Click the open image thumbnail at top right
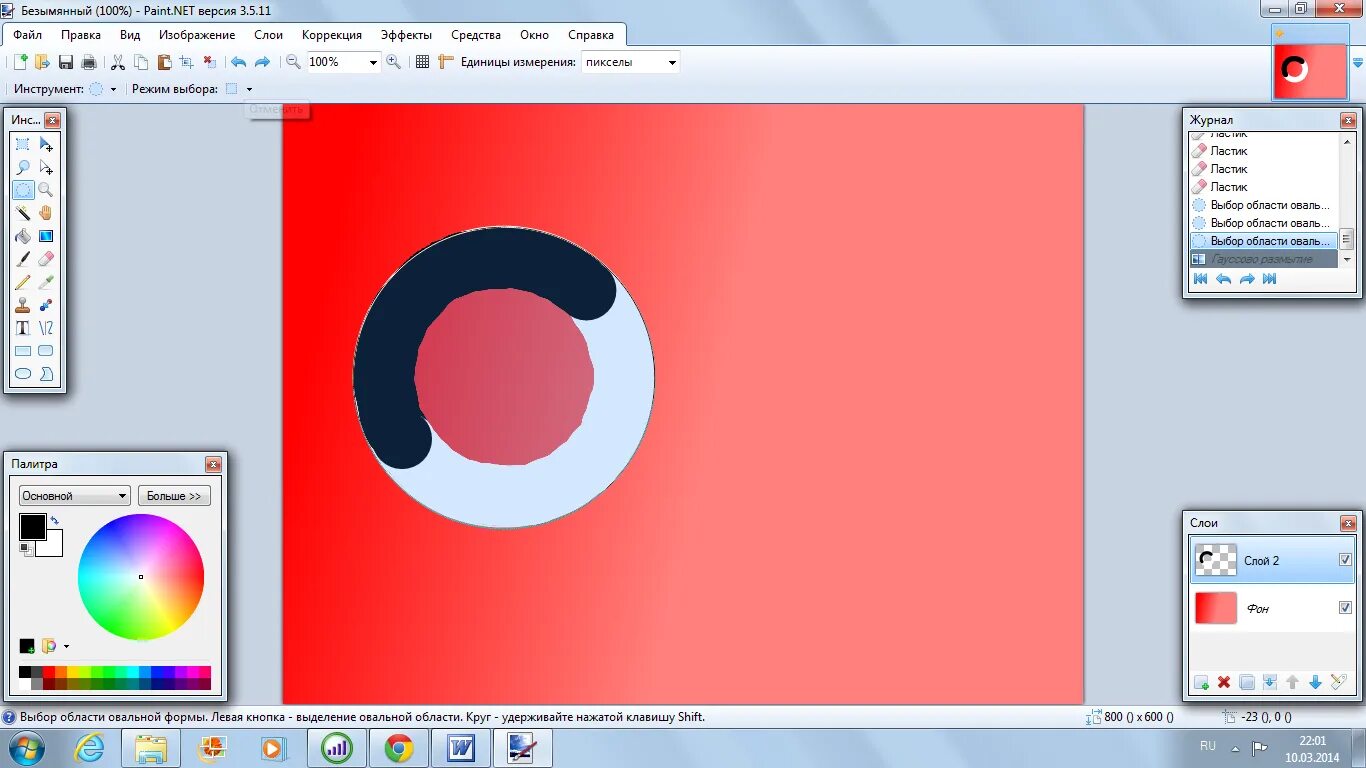 [x=1310, y=70]
